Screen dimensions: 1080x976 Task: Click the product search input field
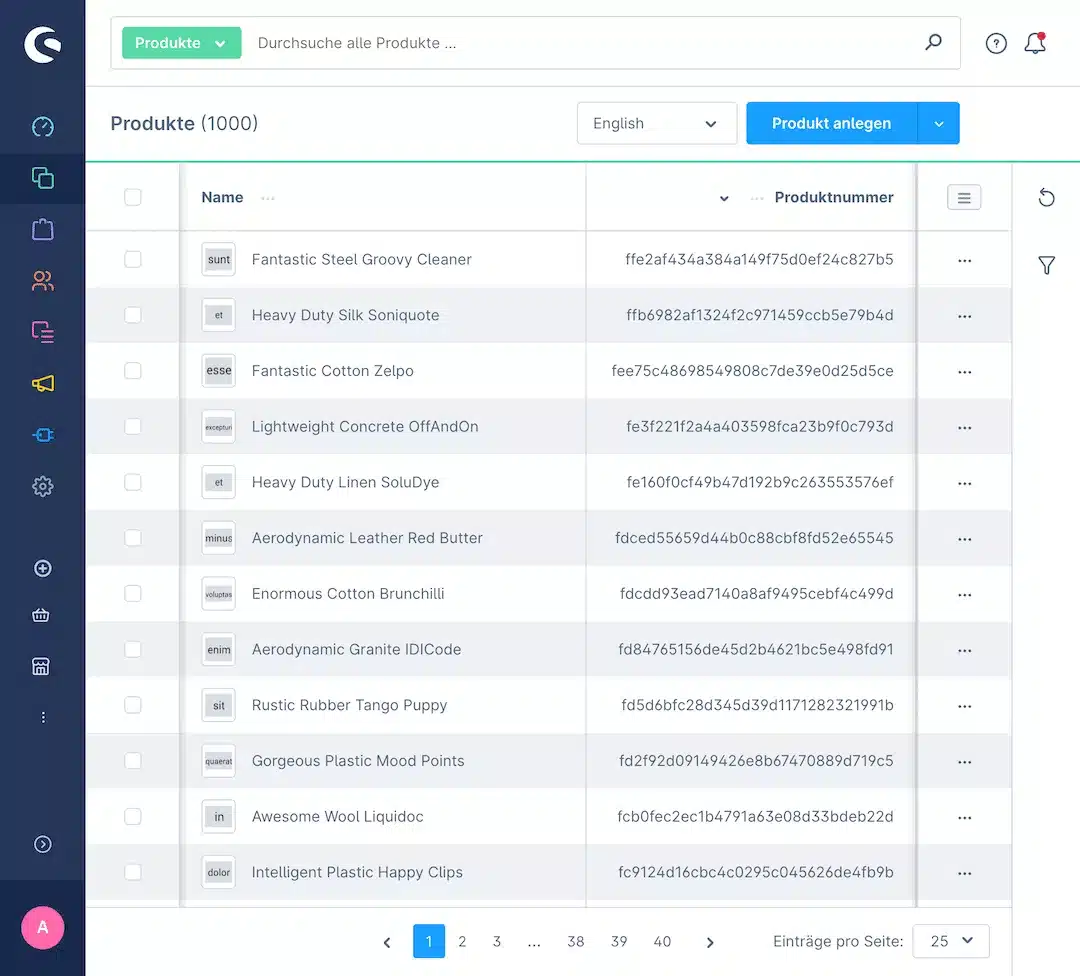580,43
